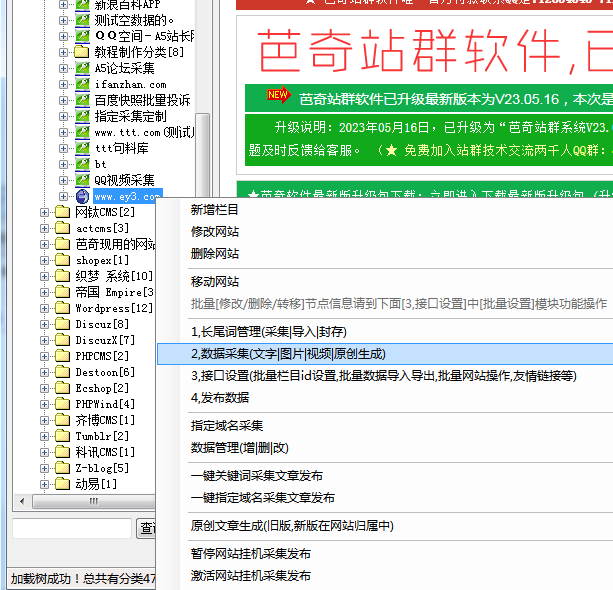Click the tree's horizontal scrollbar thumb
The width and height of the screenshot is (613, 590).
point(94,501)
